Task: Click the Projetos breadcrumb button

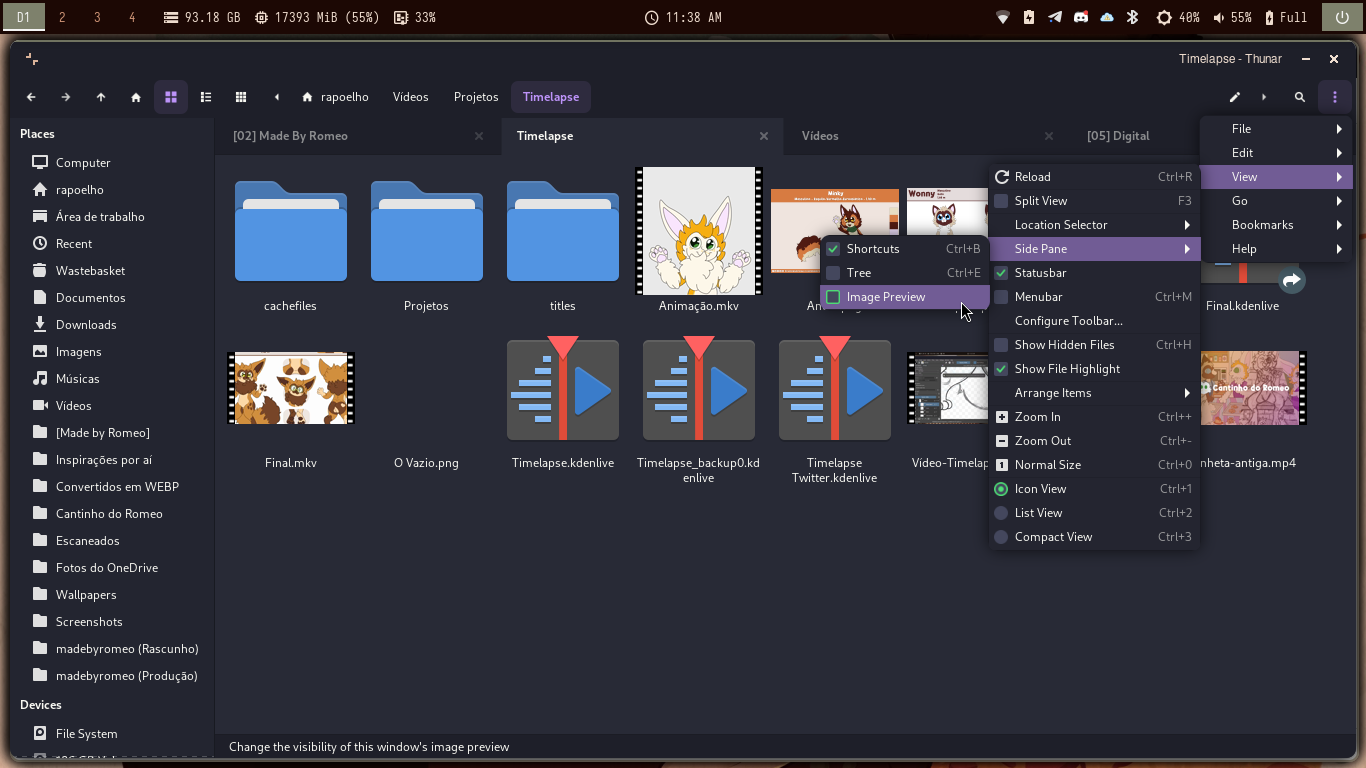Action: point(476,97)
